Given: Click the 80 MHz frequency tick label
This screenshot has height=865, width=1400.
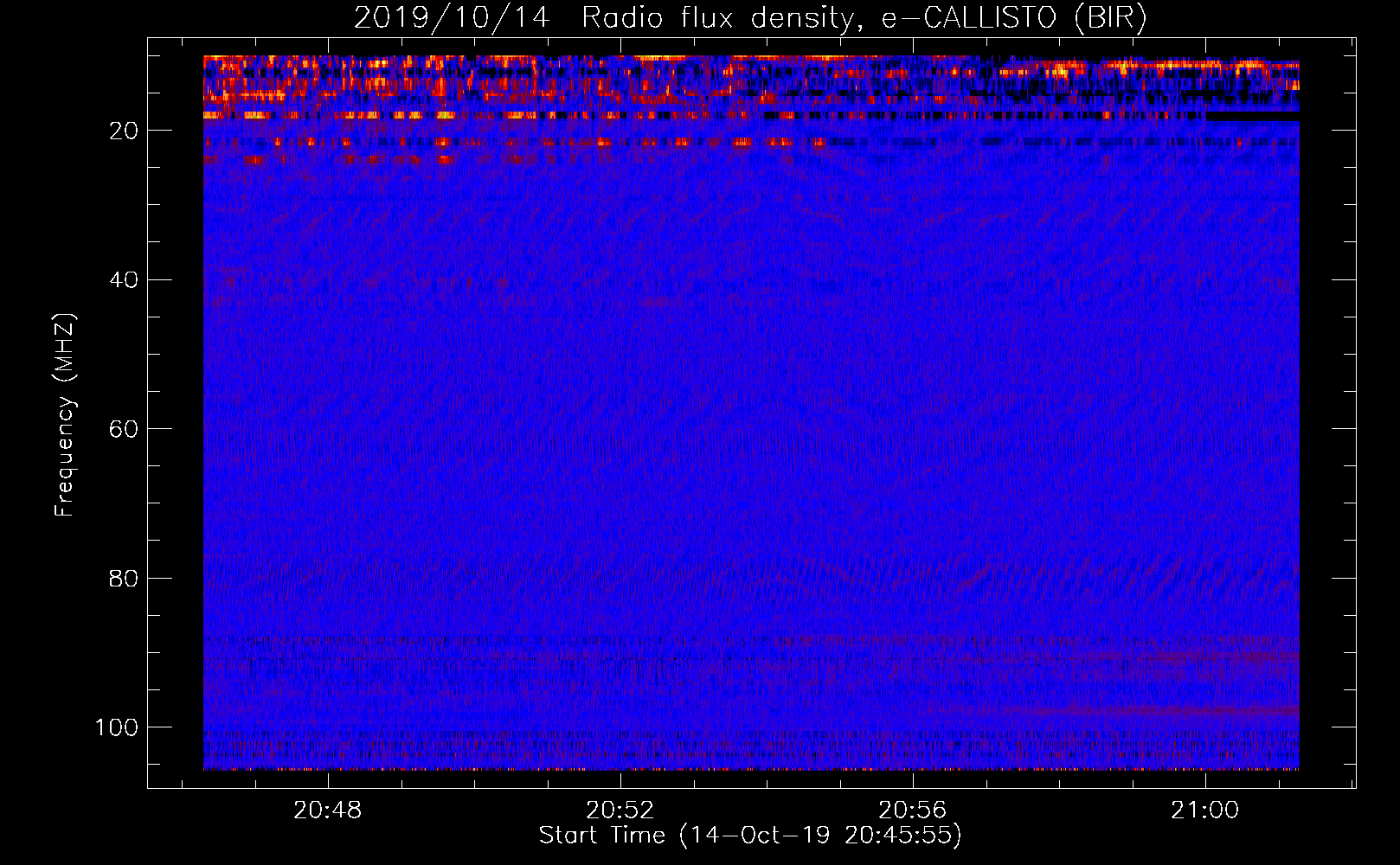Looking at the screenshot, I should point(124,579).
